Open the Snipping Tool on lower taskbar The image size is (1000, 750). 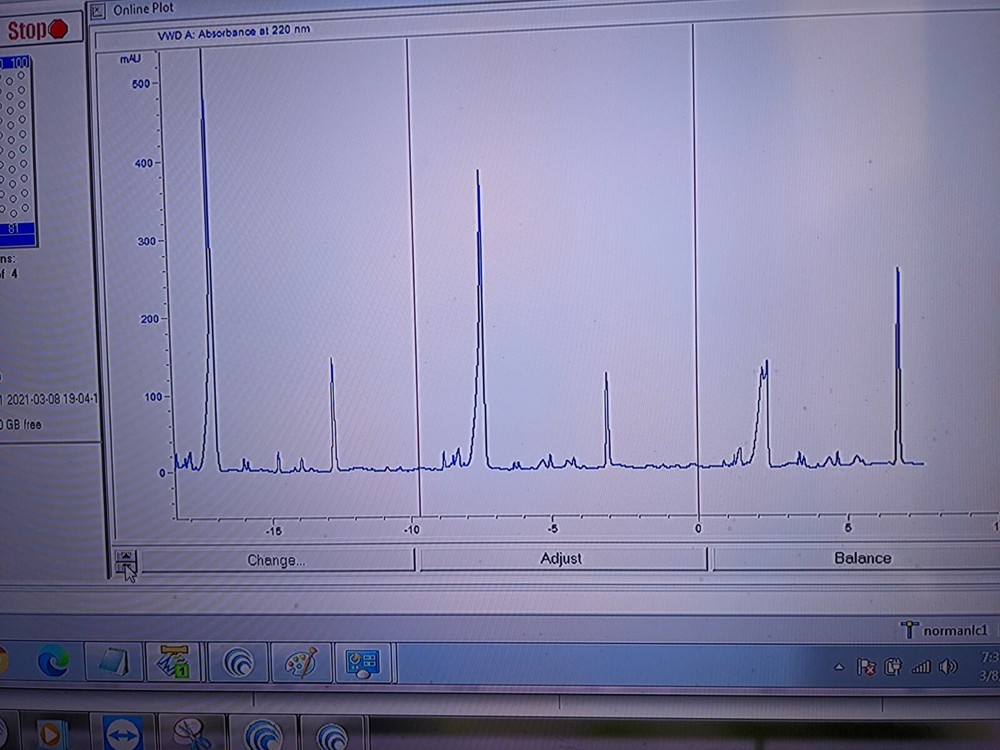(189, 736)
